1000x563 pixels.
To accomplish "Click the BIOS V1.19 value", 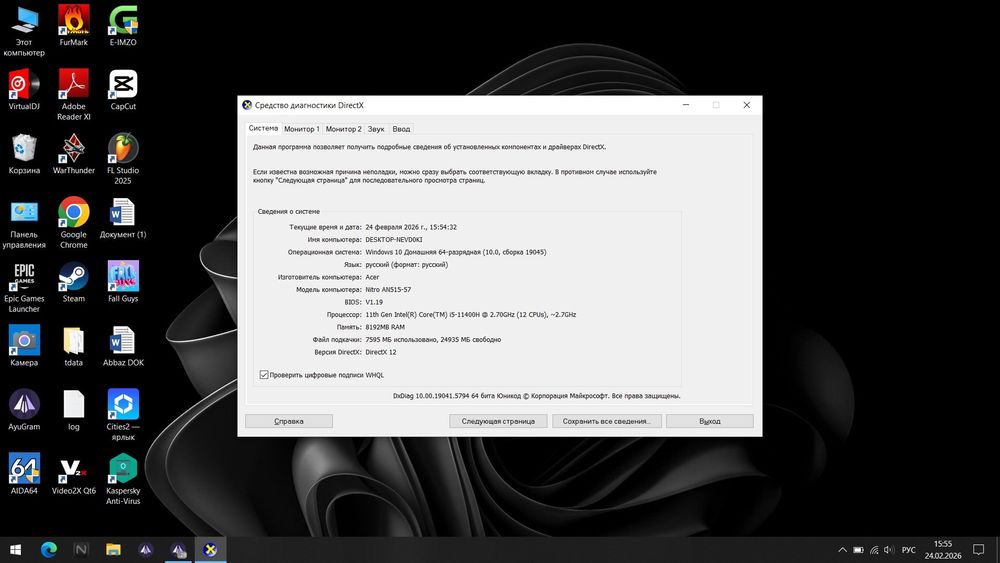I will pos(374,302).
